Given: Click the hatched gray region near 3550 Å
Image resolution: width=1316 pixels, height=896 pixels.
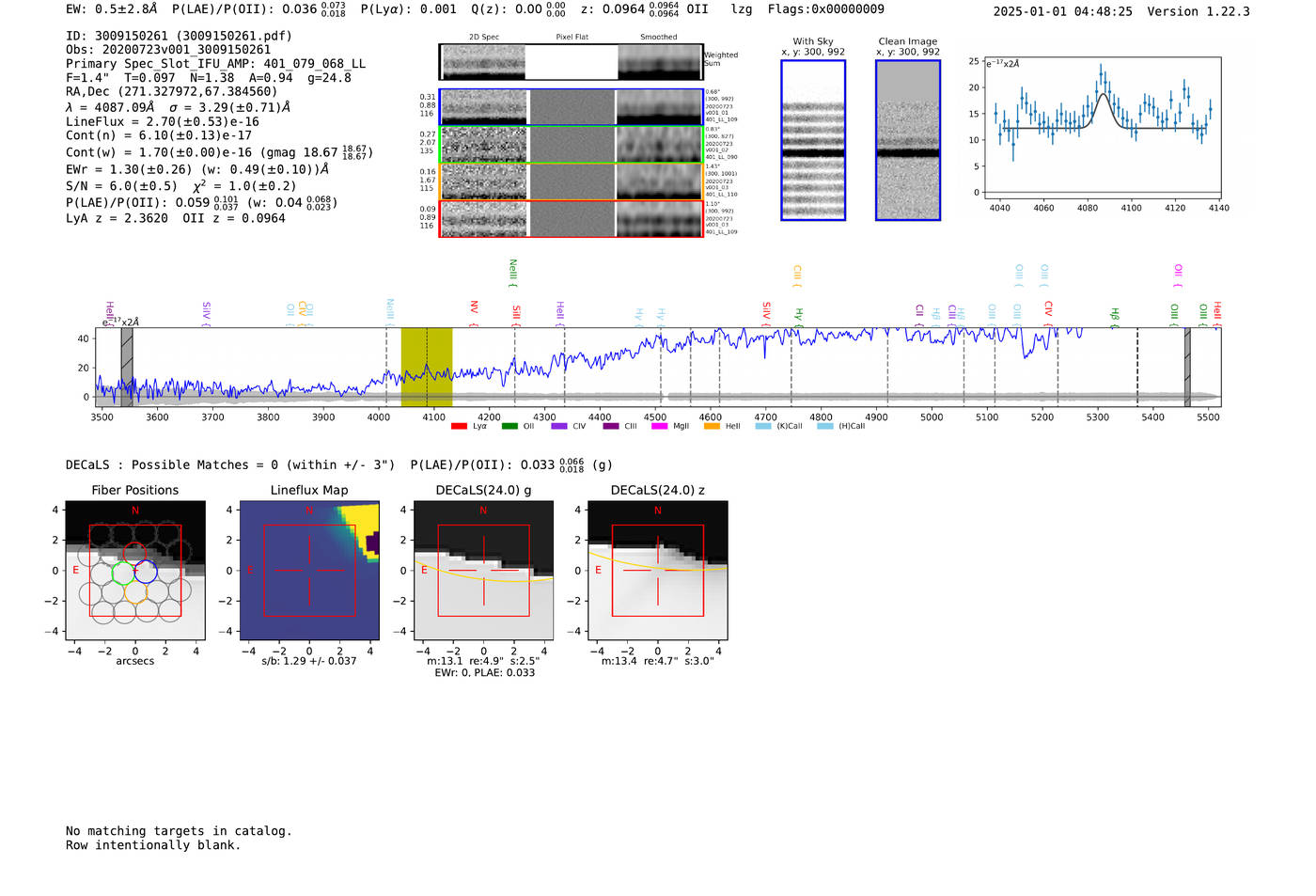Looking at the screenshot, I should coord(127,367).
